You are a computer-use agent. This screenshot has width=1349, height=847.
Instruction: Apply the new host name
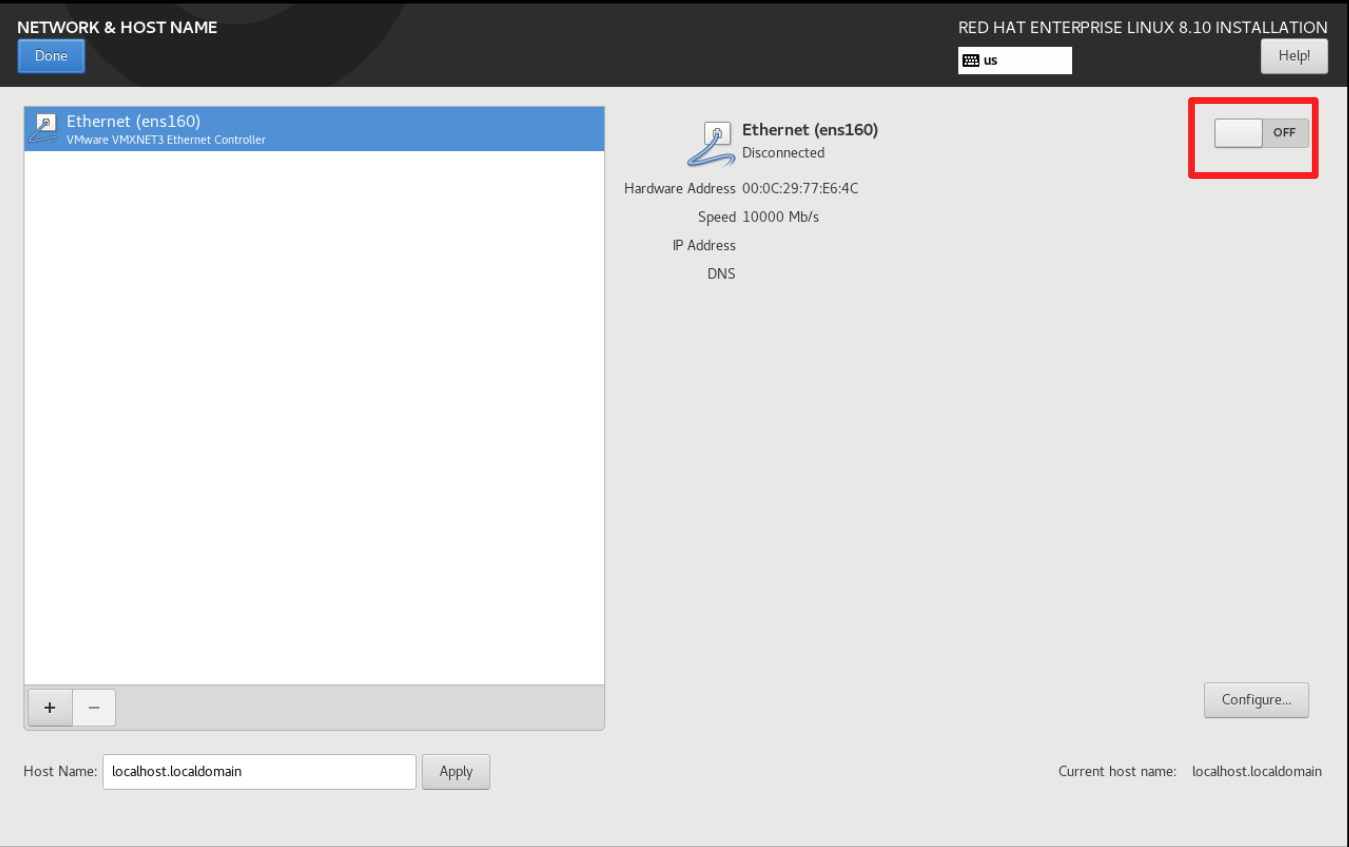[456, 771]
